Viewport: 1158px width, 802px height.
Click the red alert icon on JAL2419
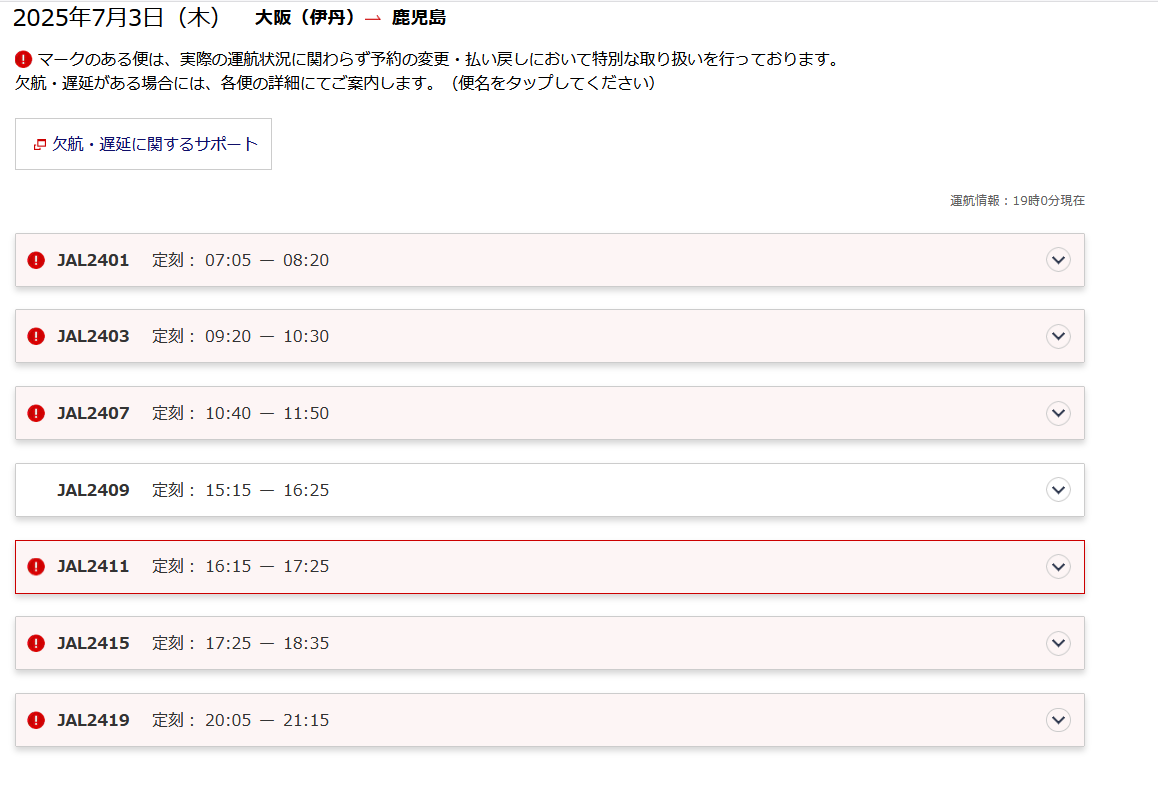[36, 720]
